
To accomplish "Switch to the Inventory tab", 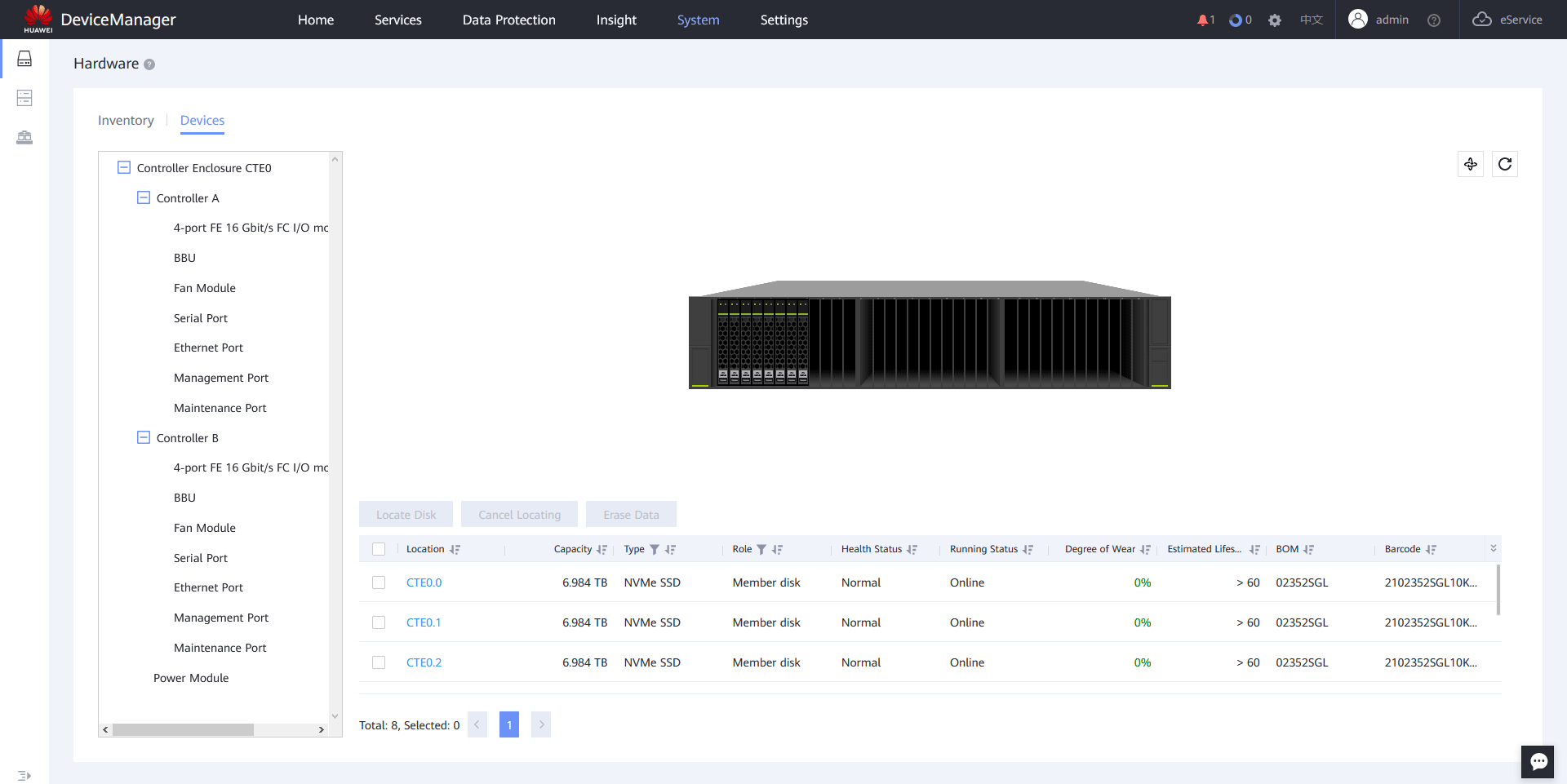I will pyautogui.click(x=126, y=120).
